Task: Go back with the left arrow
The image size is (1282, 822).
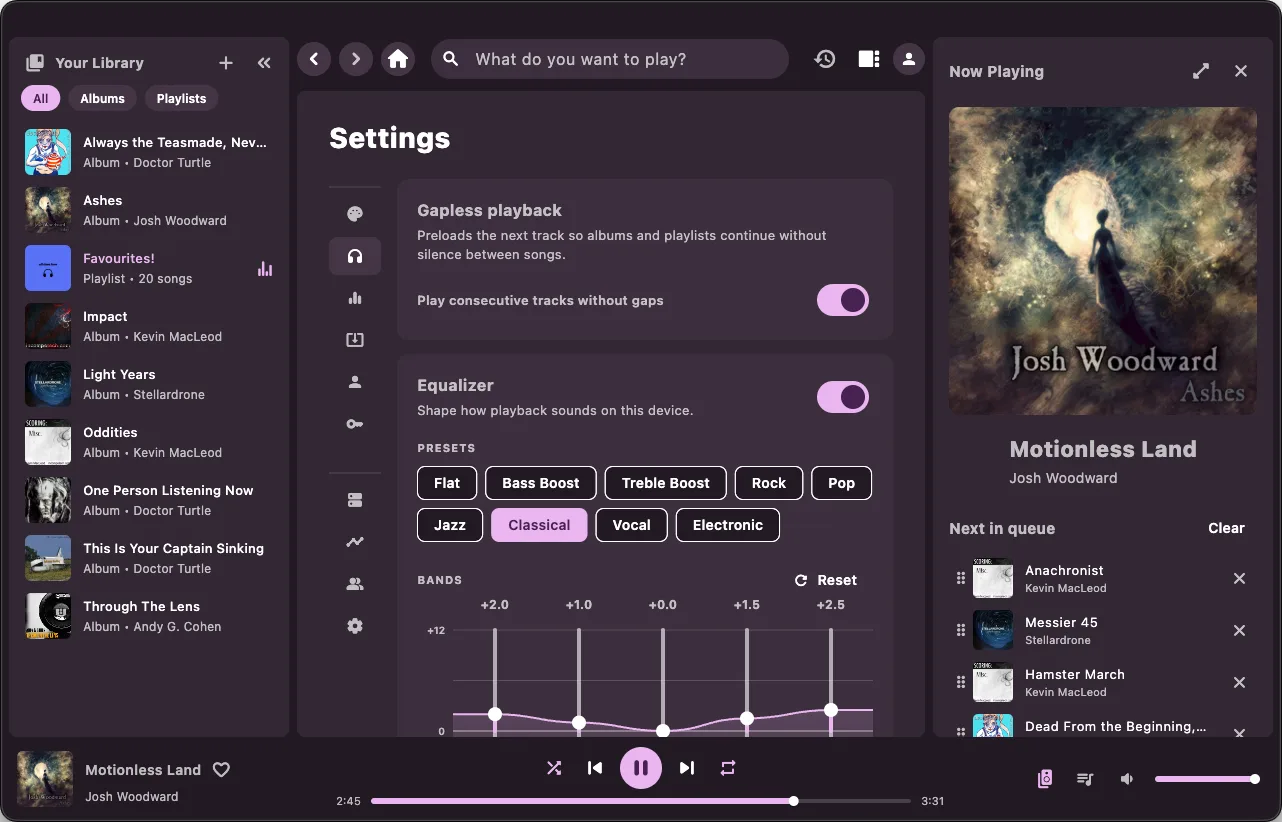Action: coord(314,59)
